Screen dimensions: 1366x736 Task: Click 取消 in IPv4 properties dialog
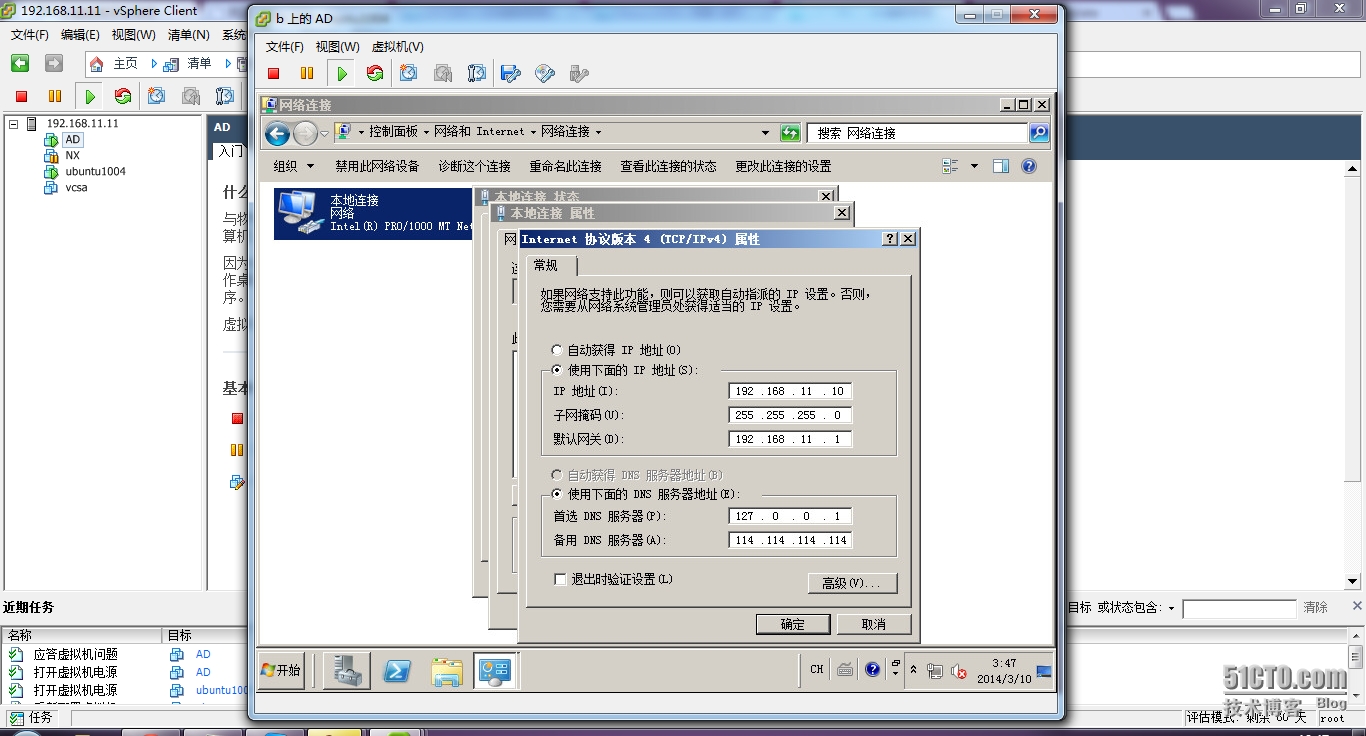tap(874, 624)
